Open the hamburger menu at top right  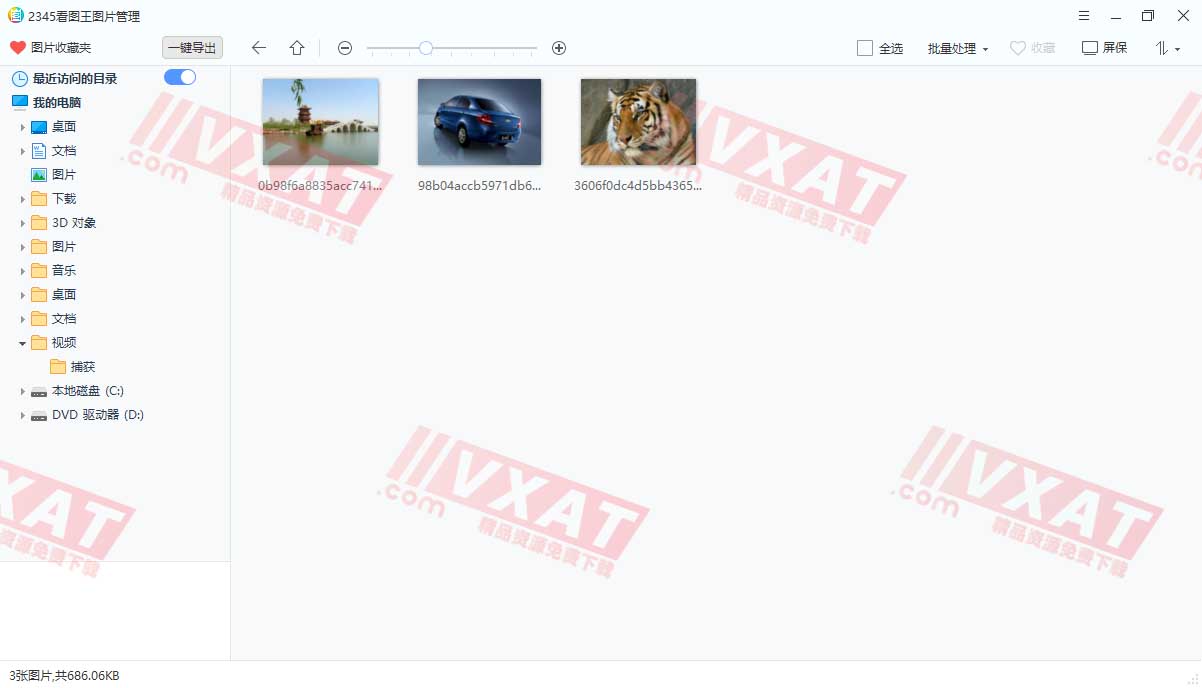click(x=1084, y=16)
